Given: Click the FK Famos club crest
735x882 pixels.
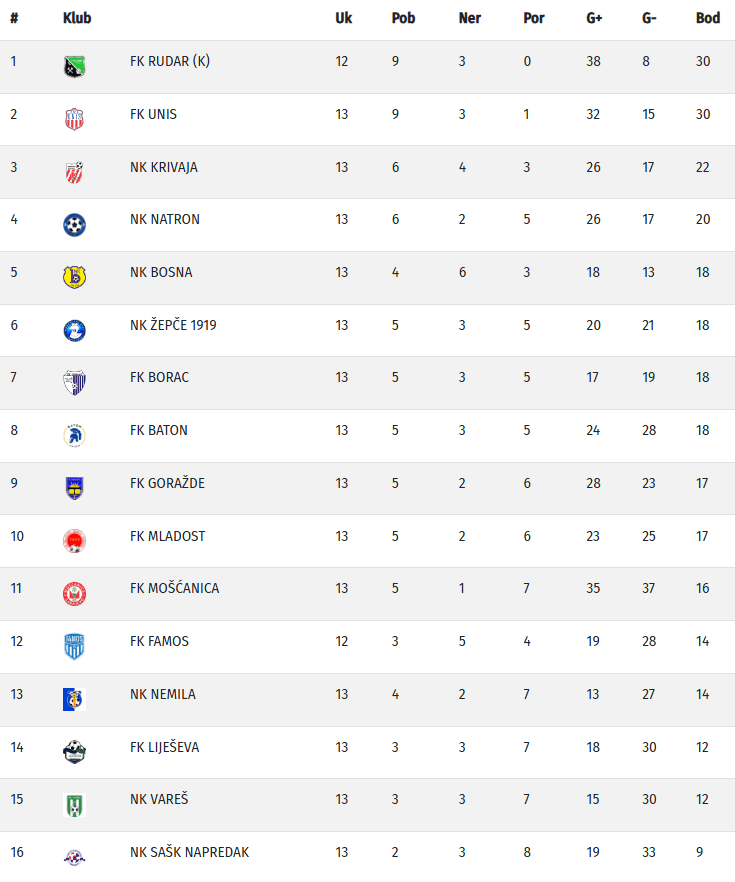Looking at the screenshot, I should pyautogui.click(x=74, y=646).
